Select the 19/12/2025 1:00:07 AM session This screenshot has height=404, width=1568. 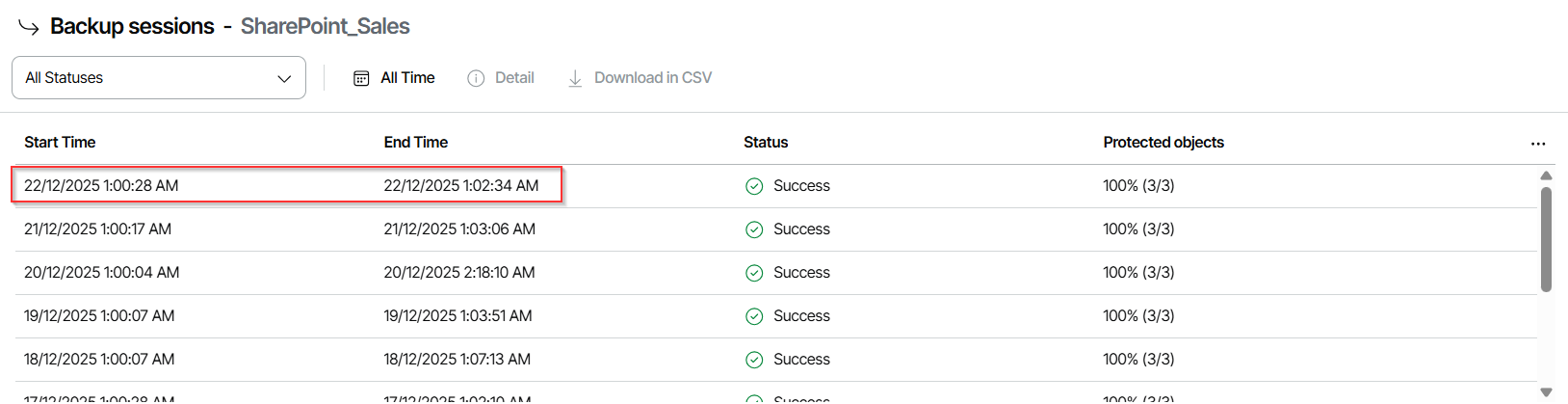pos(99,316)
